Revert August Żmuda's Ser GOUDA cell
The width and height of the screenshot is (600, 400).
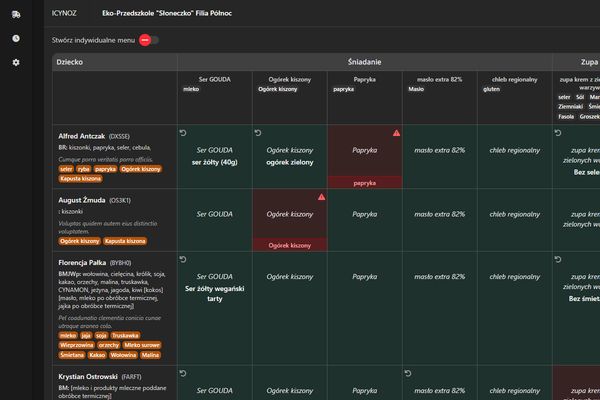click(183, 197)
